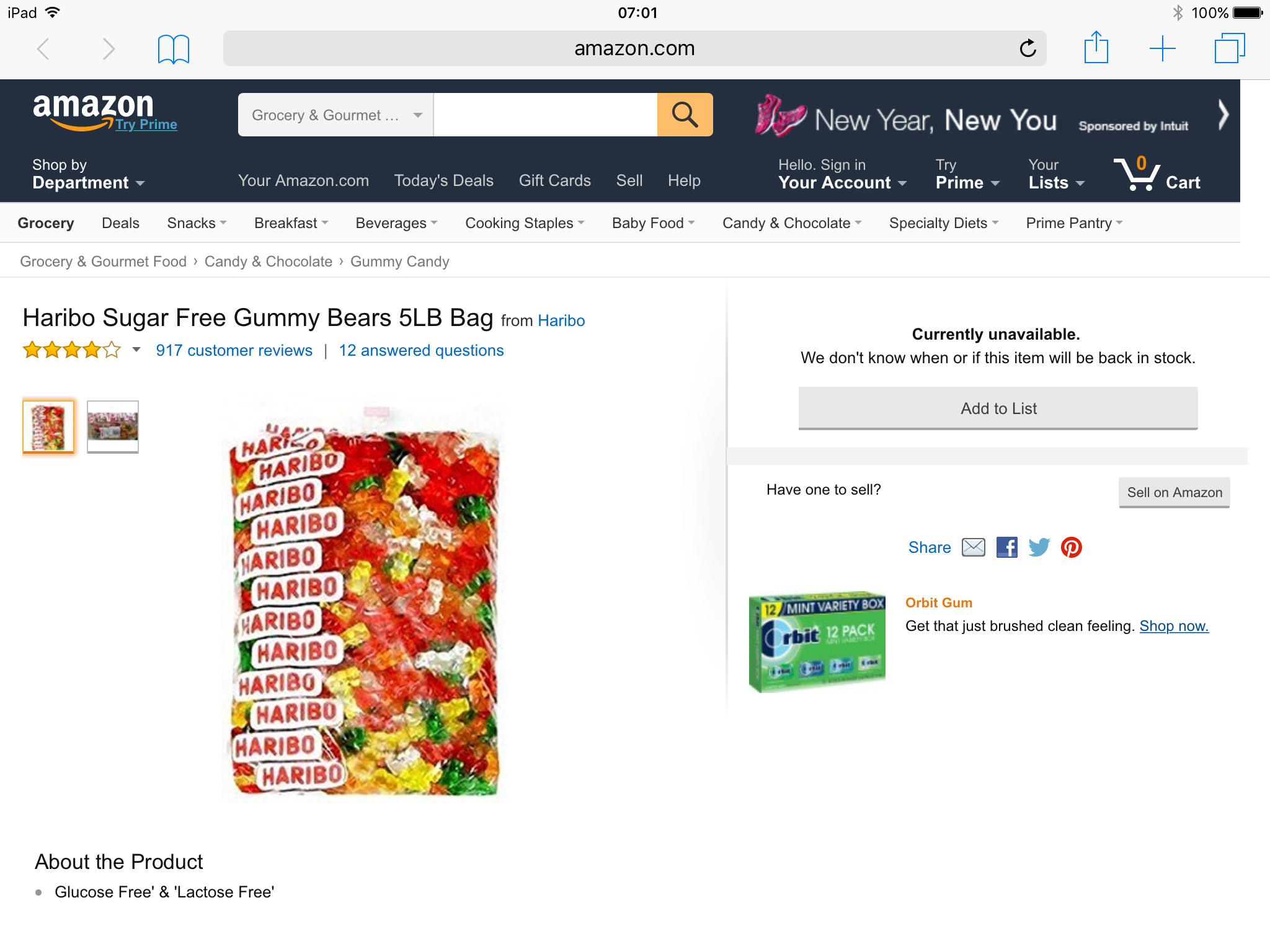Share product by email envelope icon

pyautogui.click(x=973, y=547)
